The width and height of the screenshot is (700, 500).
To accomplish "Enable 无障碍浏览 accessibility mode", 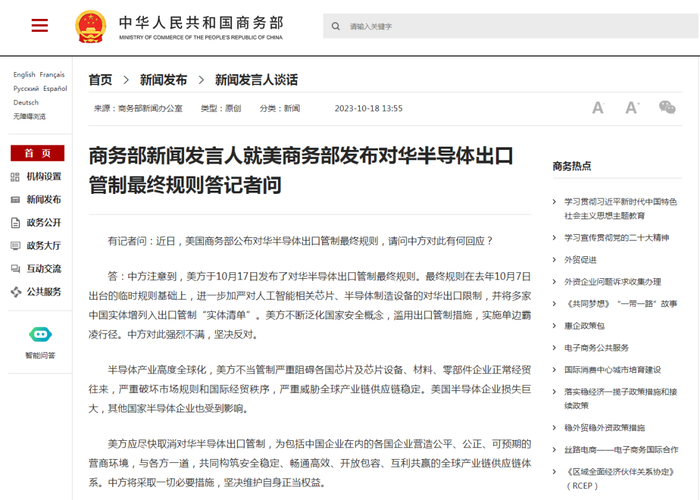I will click(x=29, y=117).
